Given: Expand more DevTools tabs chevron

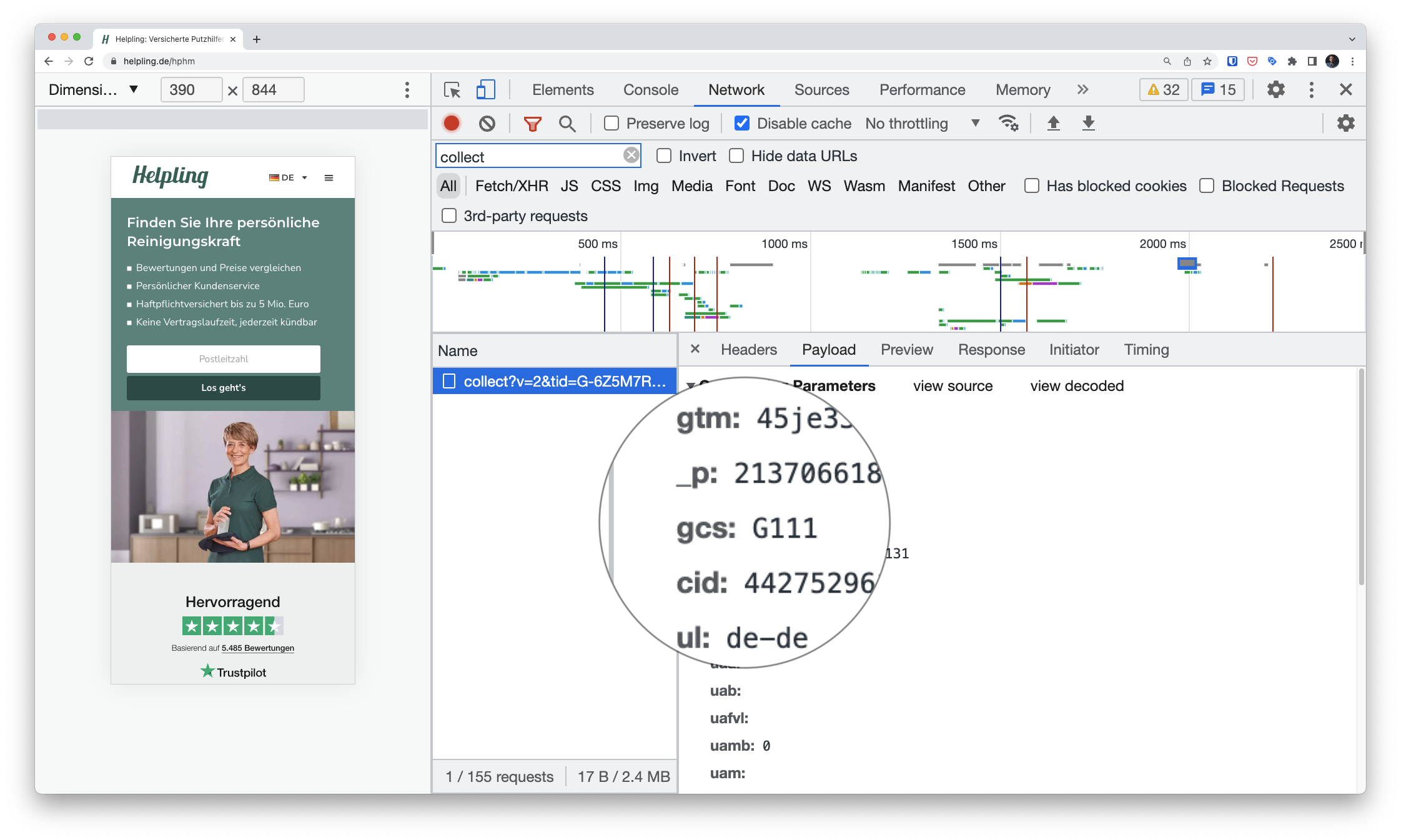Looking at the screenshot, I should (1082, 90).
